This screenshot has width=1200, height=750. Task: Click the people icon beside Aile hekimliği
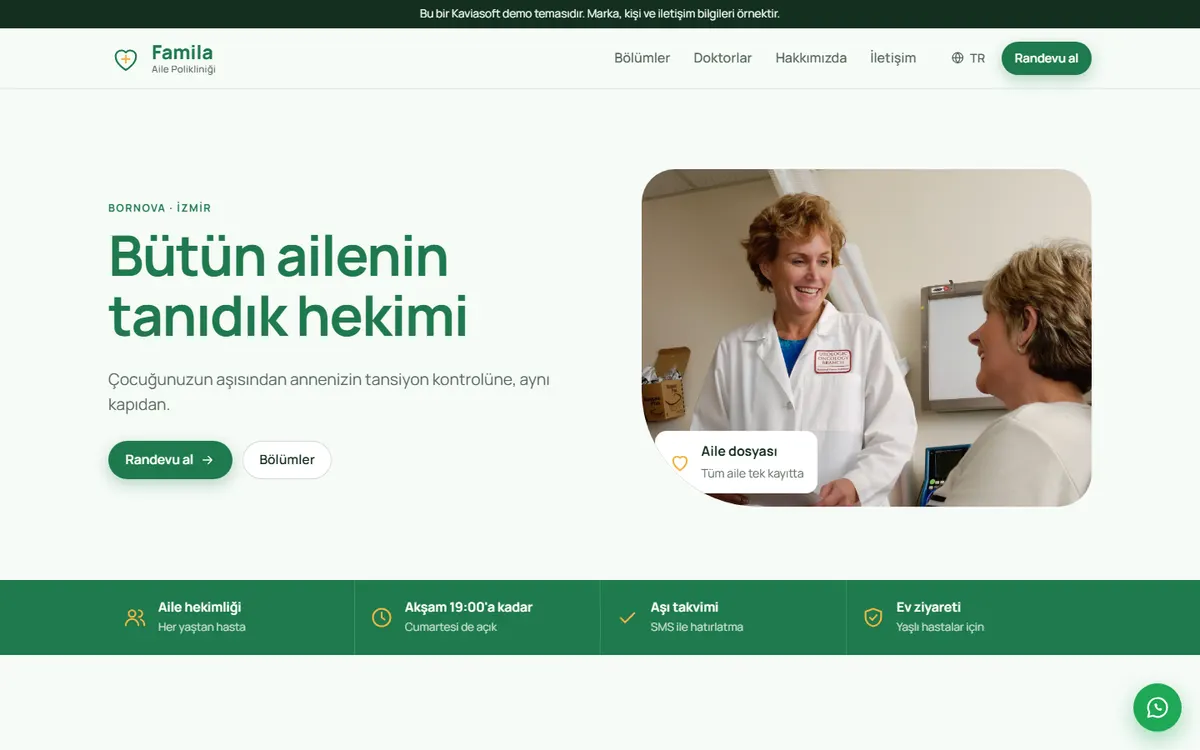(135, 618)
